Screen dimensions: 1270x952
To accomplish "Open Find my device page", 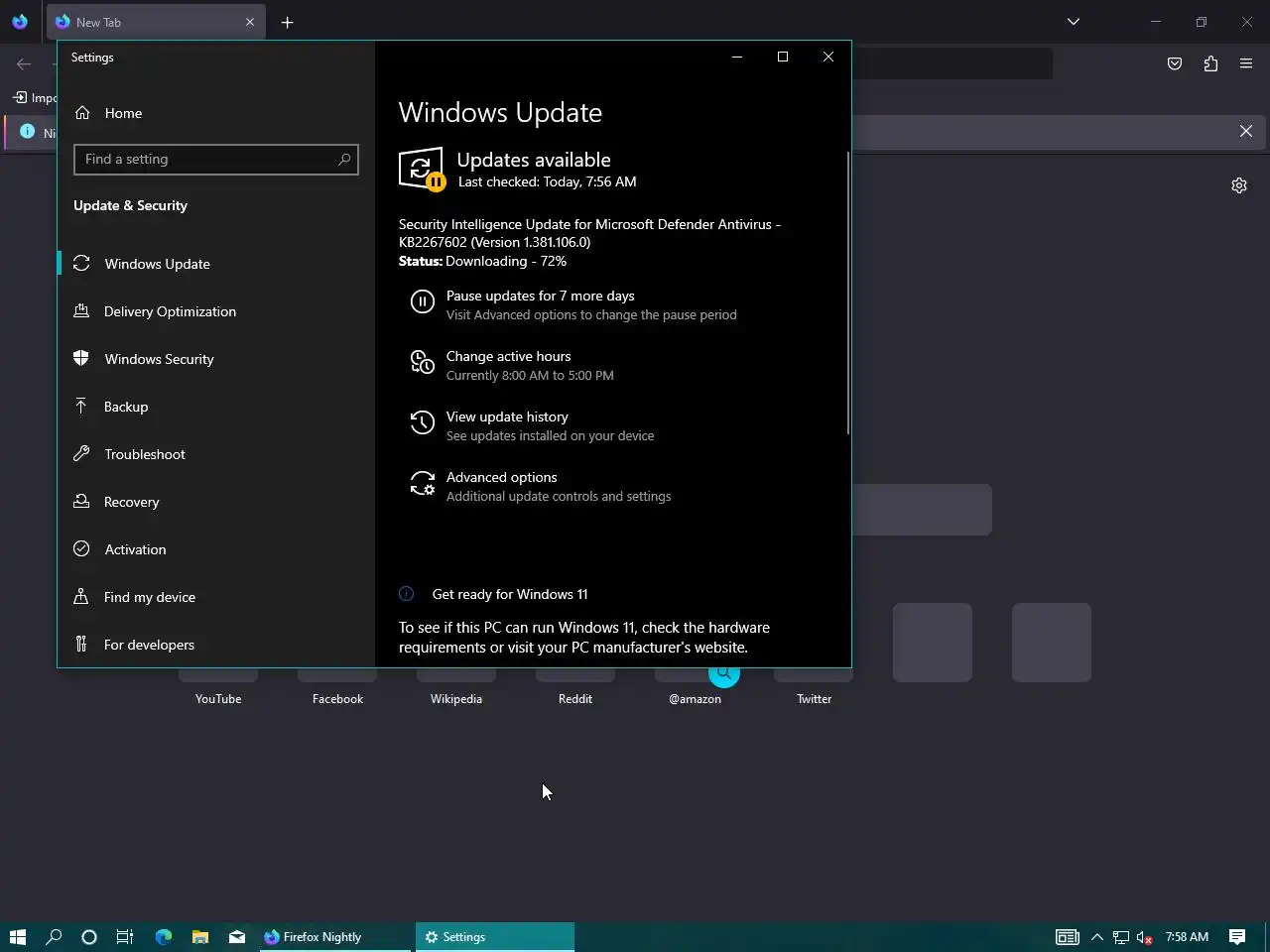I will 216,597.
